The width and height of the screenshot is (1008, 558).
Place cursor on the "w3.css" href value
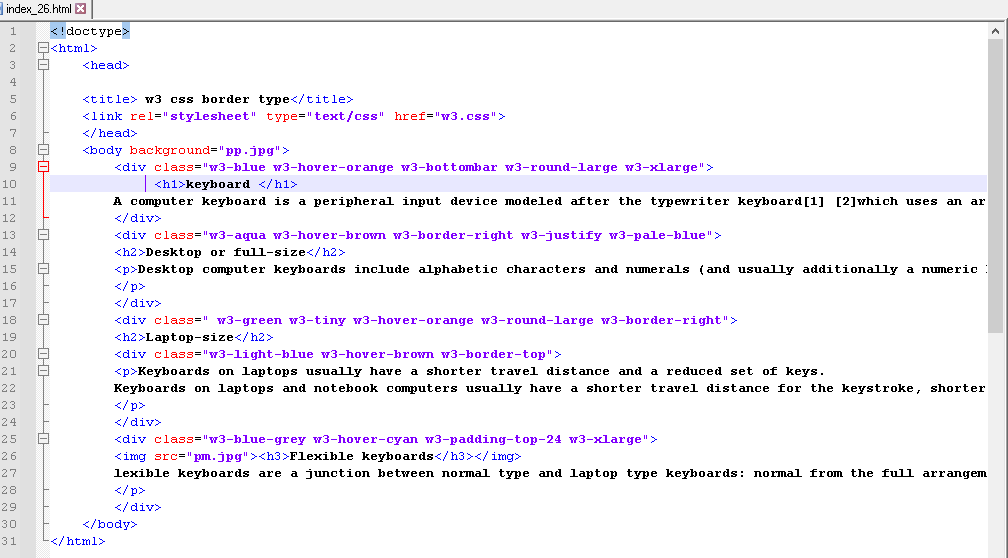[x=465, y=116]
